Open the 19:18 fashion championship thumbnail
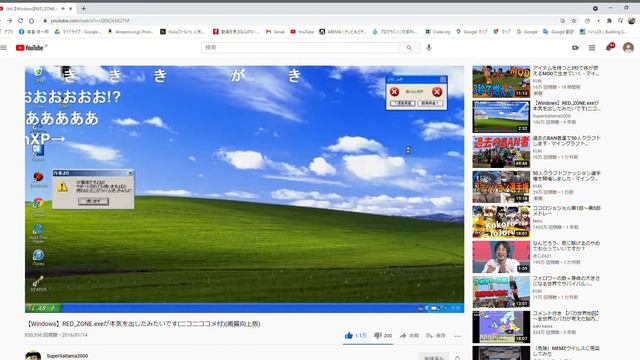Screen dimensions: 640x360 tap(501, 187)
